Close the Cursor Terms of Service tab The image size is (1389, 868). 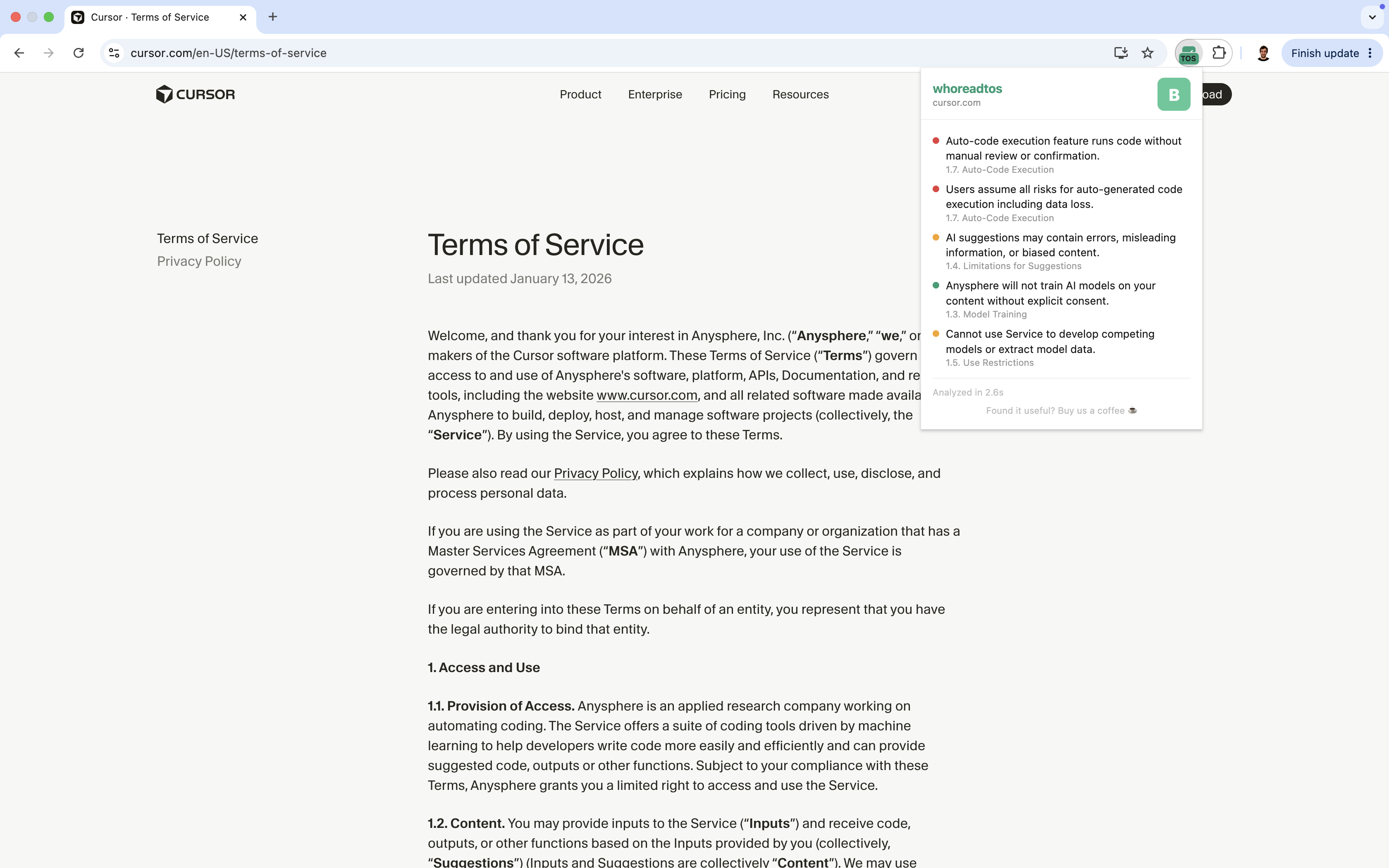243,17
